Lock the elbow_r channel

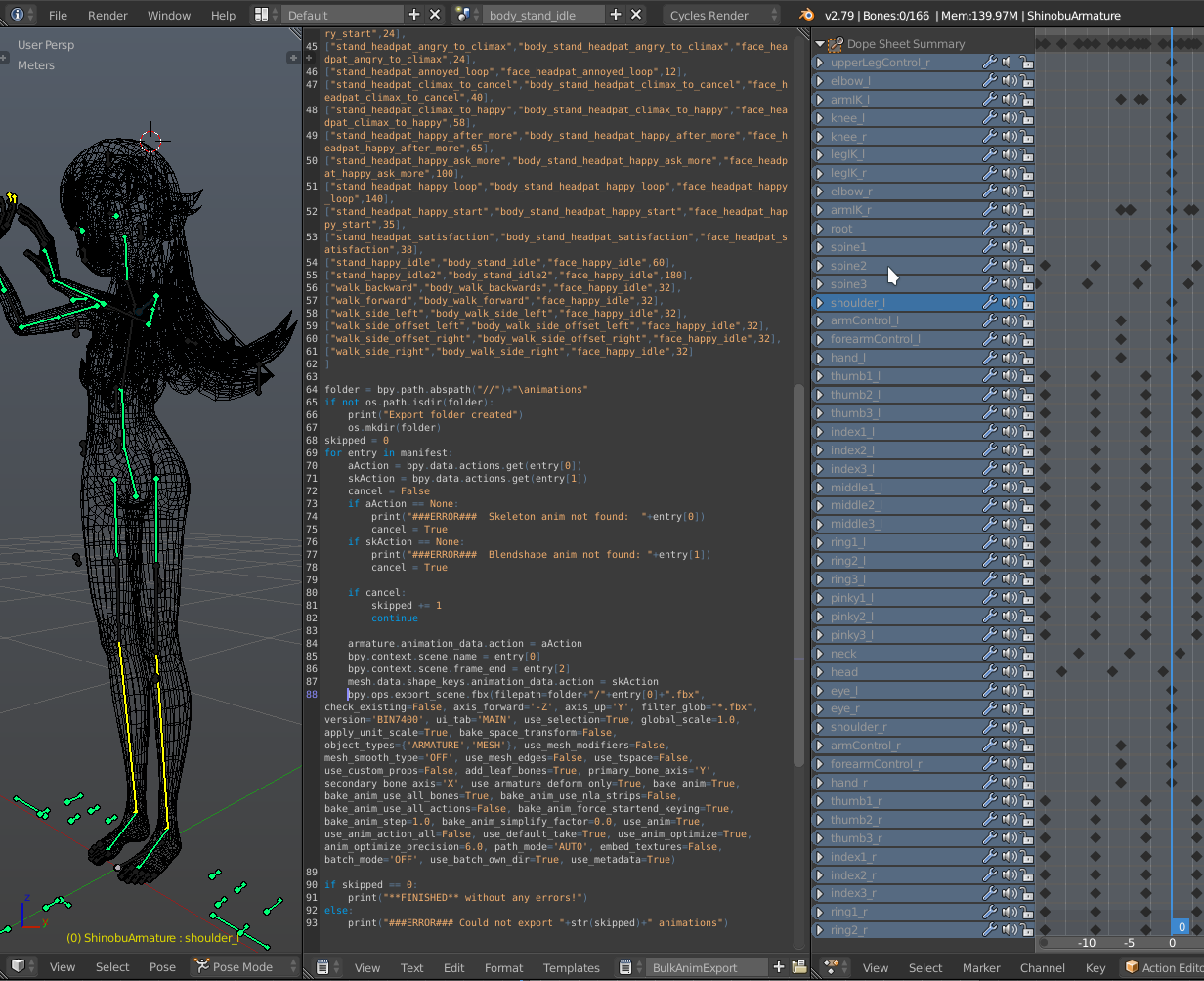[x=1026, y=192]
